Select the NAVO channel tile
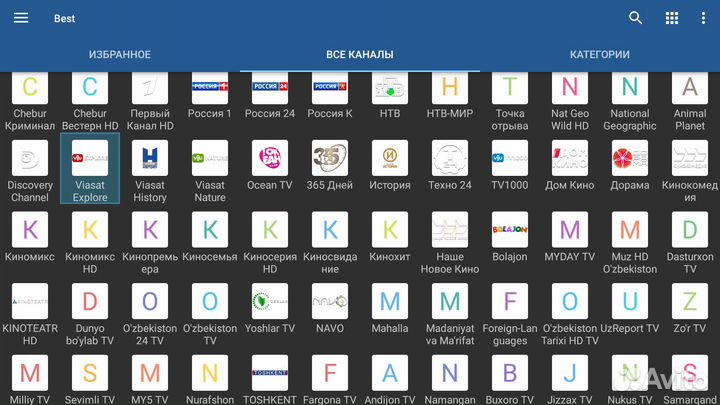 coord(330,302)
